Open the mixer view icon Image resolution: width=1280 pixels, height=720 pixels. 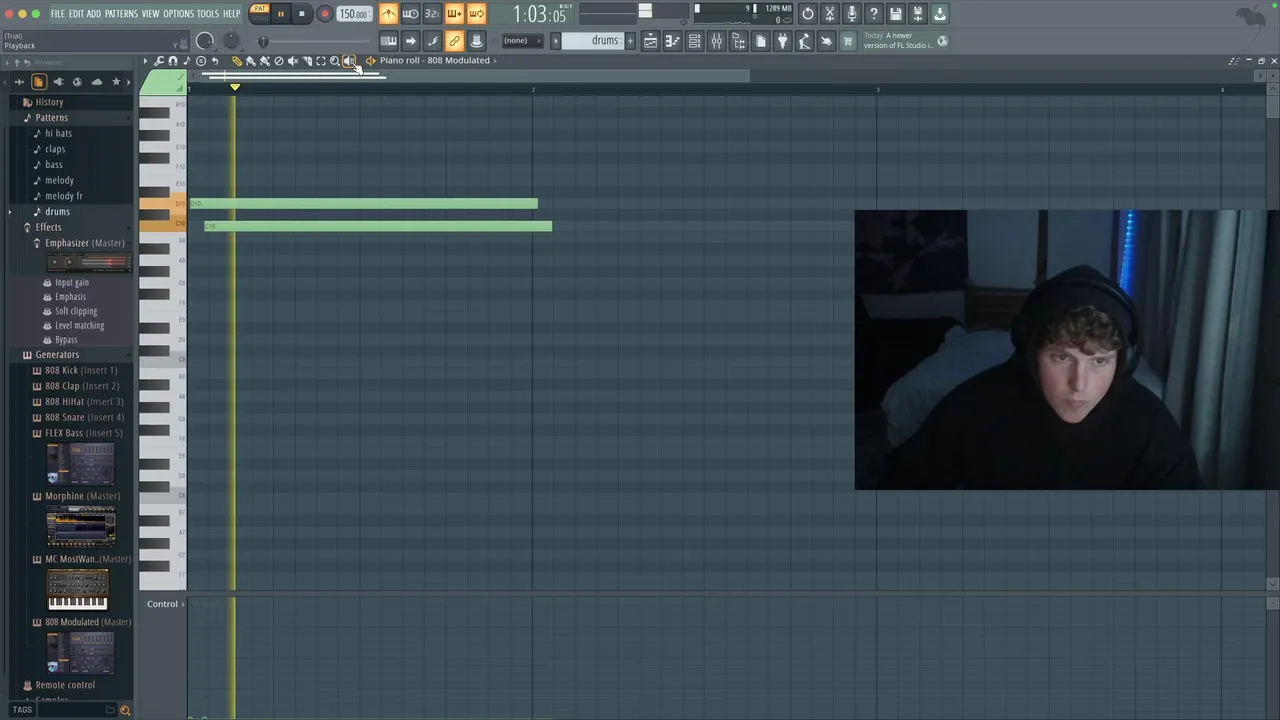click(x=716, y=41)
